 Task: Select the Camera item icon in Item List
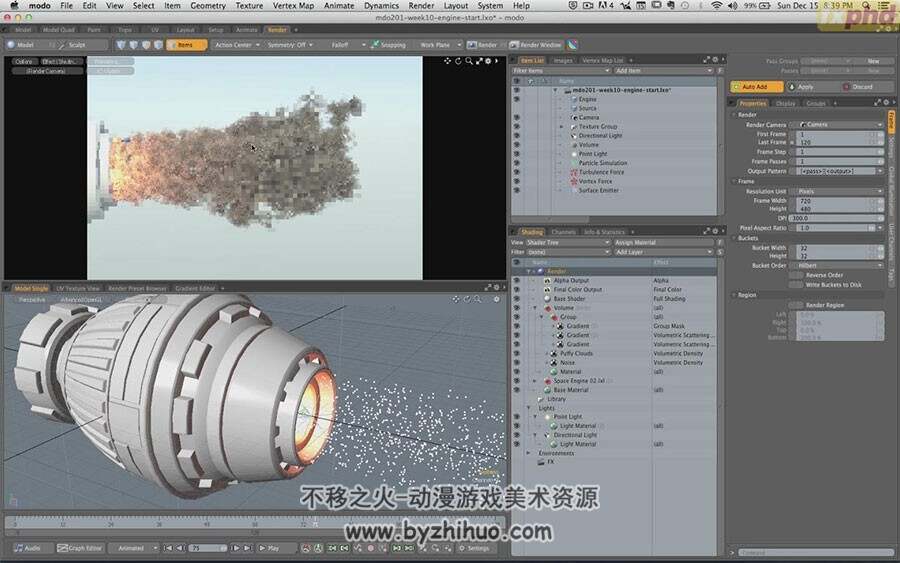point(574,117)
